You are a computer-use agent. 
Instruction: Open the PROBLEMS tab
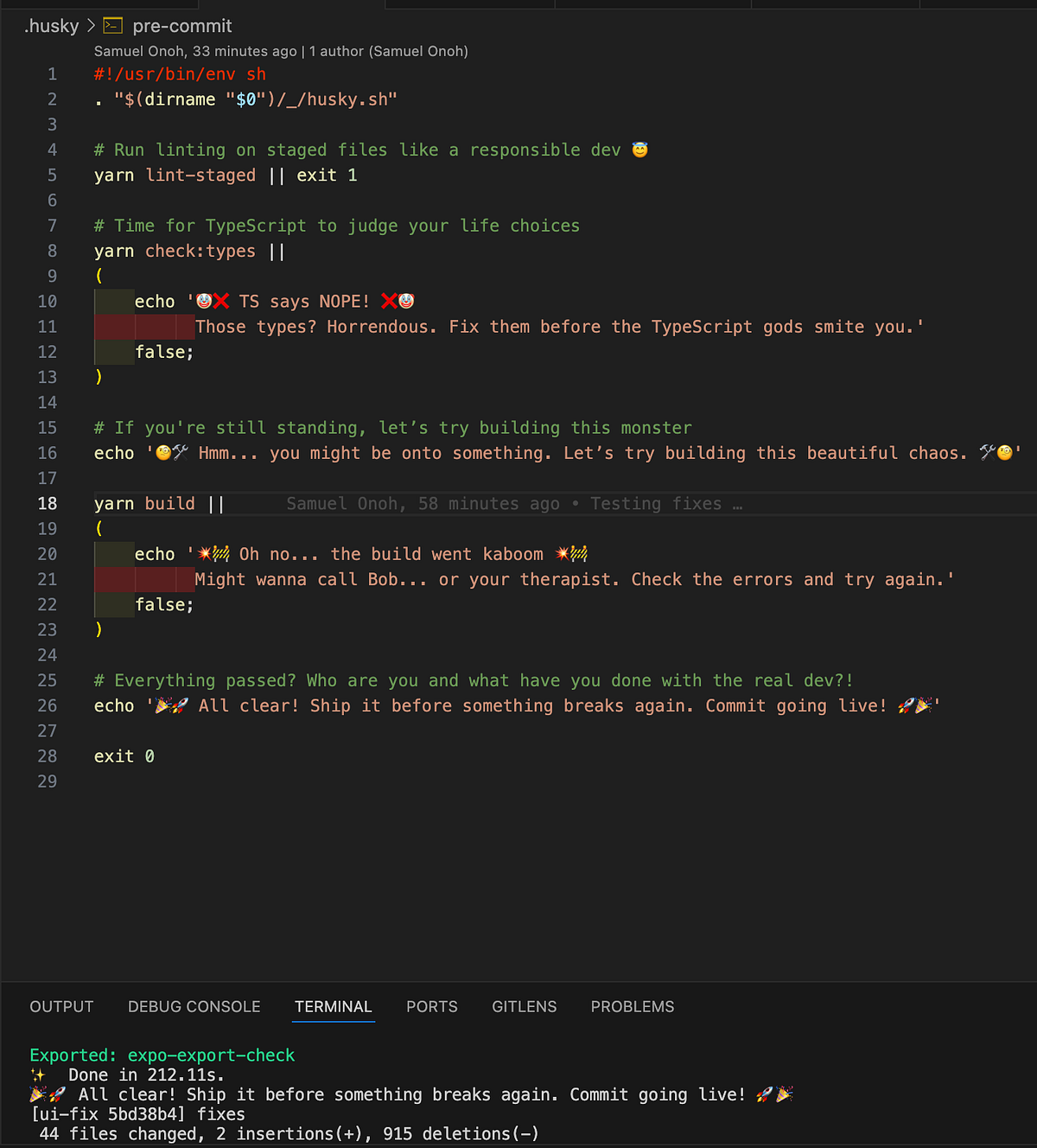tap(632, 1006)
